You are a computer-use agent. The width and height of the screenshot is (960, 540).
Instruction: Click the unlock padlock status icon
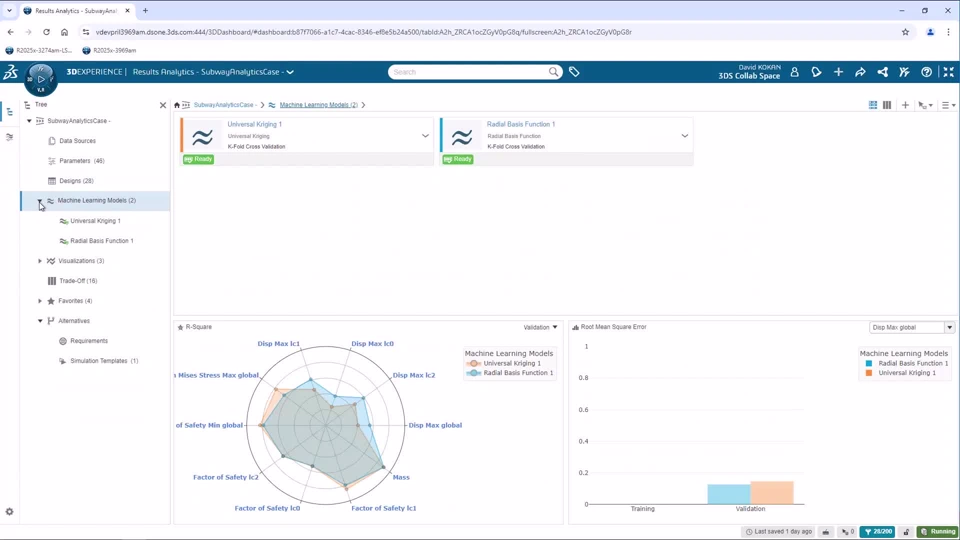point(907,531)
